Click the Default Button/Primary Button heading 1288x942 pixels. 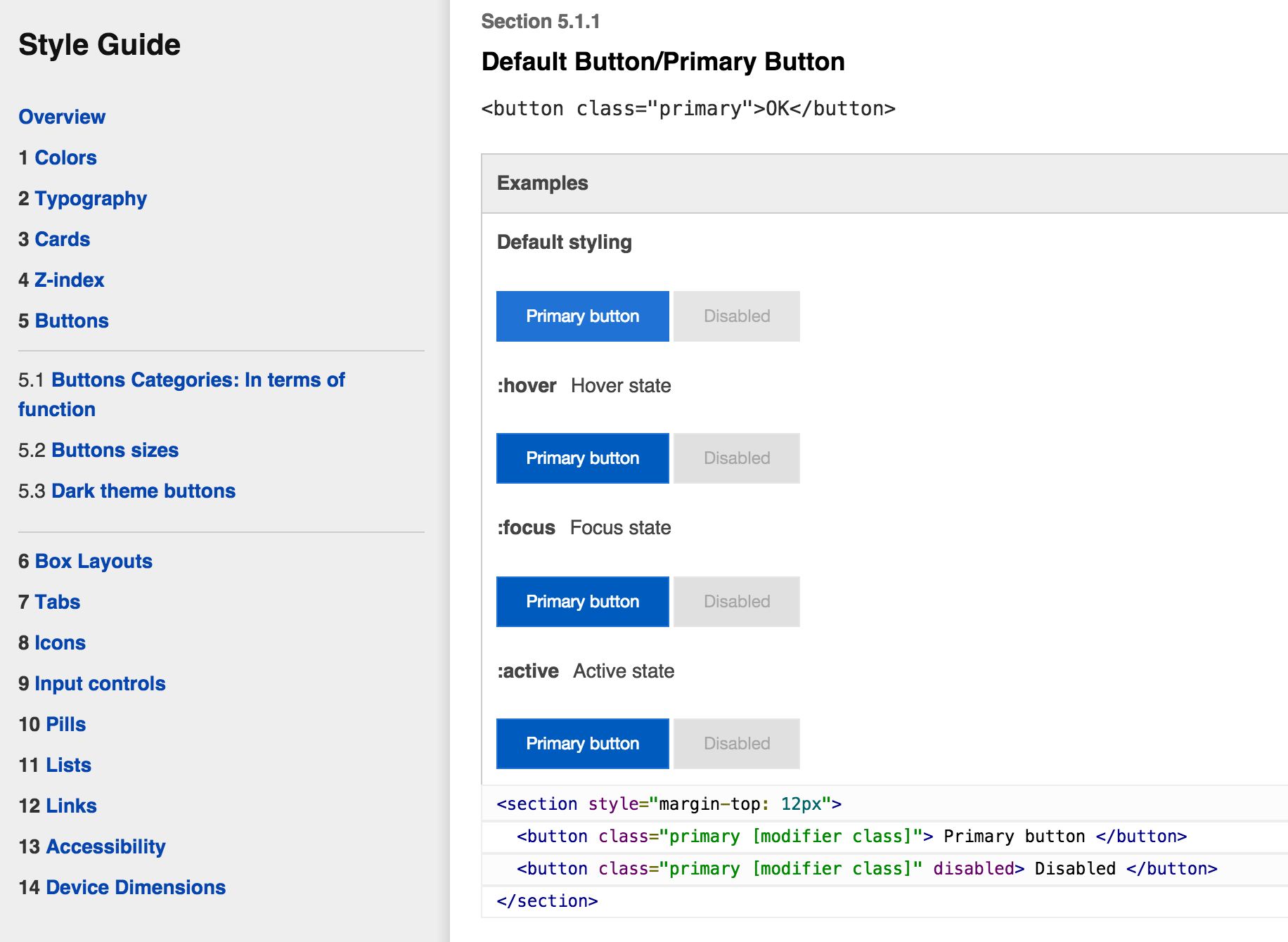[x=663, y=62]
